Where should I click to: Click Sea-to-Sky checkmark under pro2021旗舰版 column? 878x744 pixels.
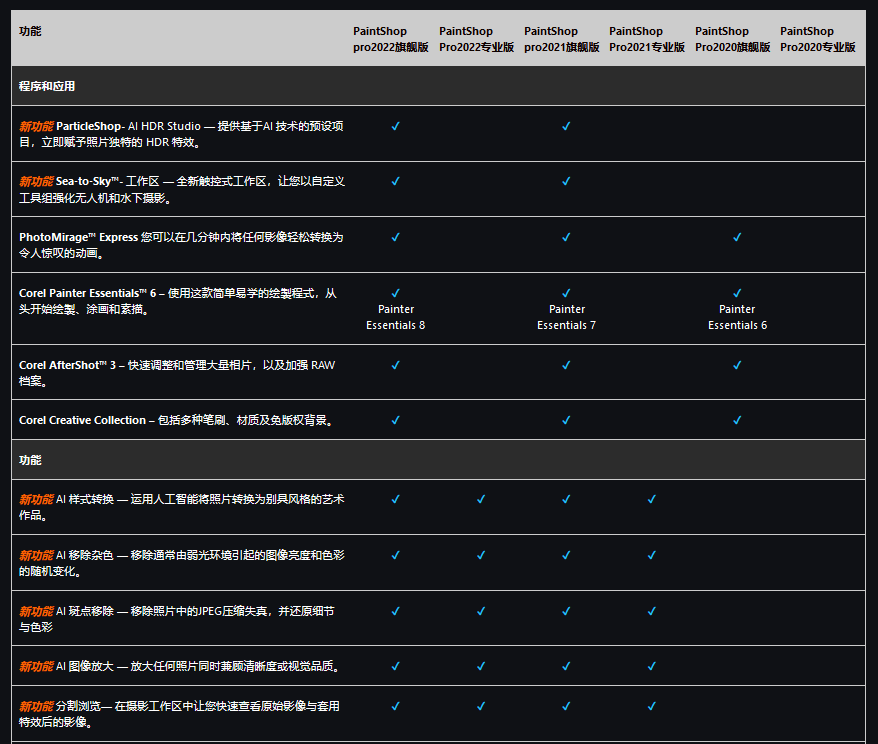(566, 181)
